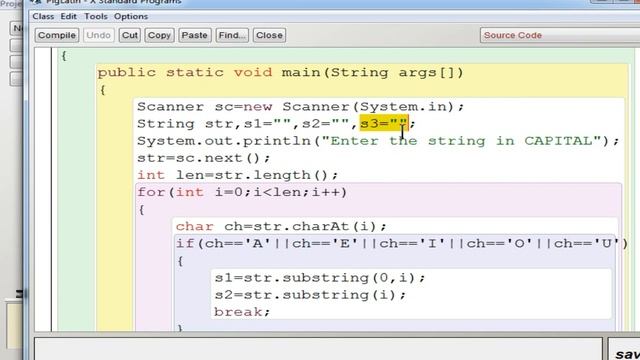This screenshot has height=360, width=640.
Task: Click the highlighted text s3=""
Action: pyautogui.click(x=383, y=123)
